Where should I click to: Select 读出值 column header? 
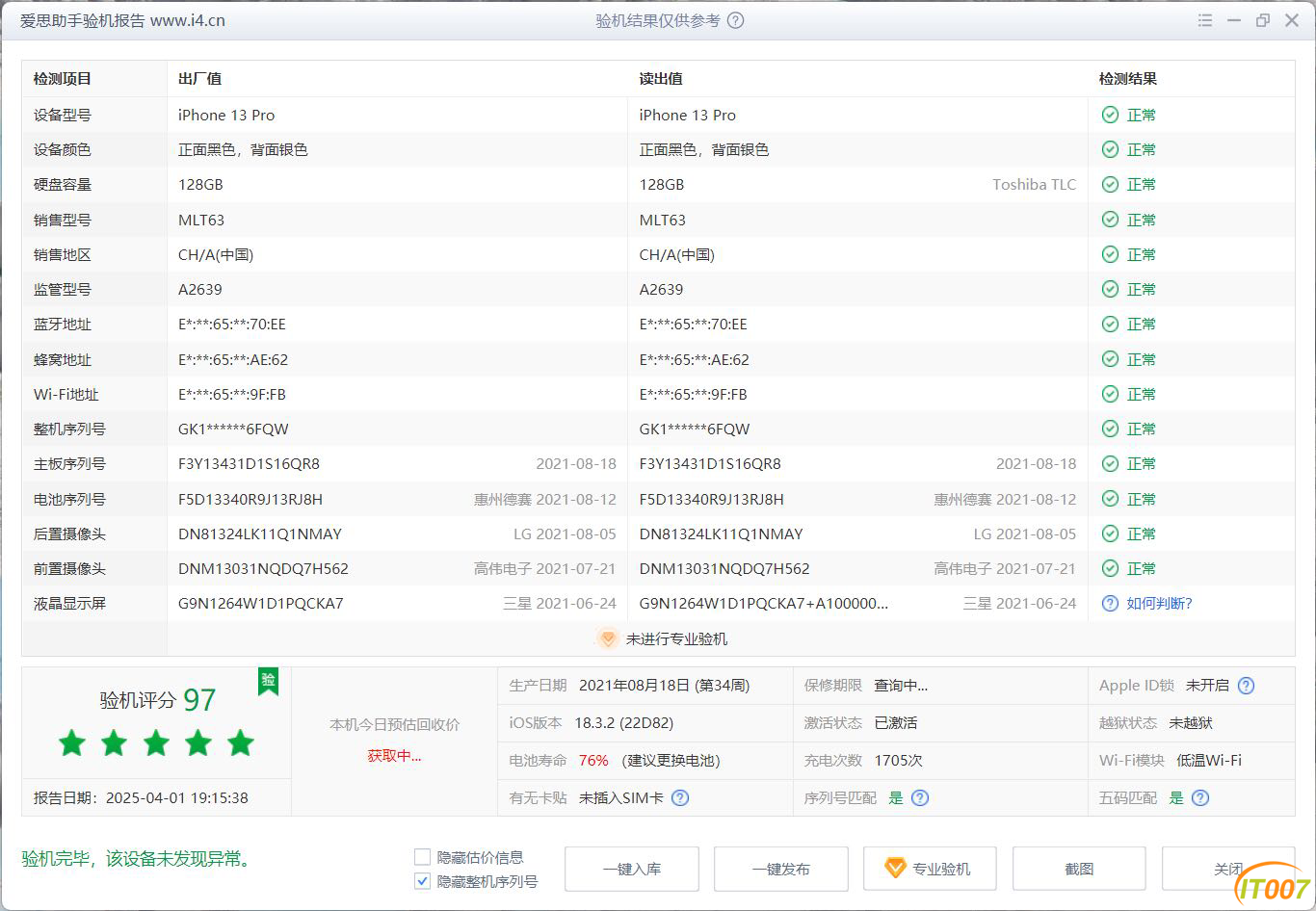(x=661, y=79)
